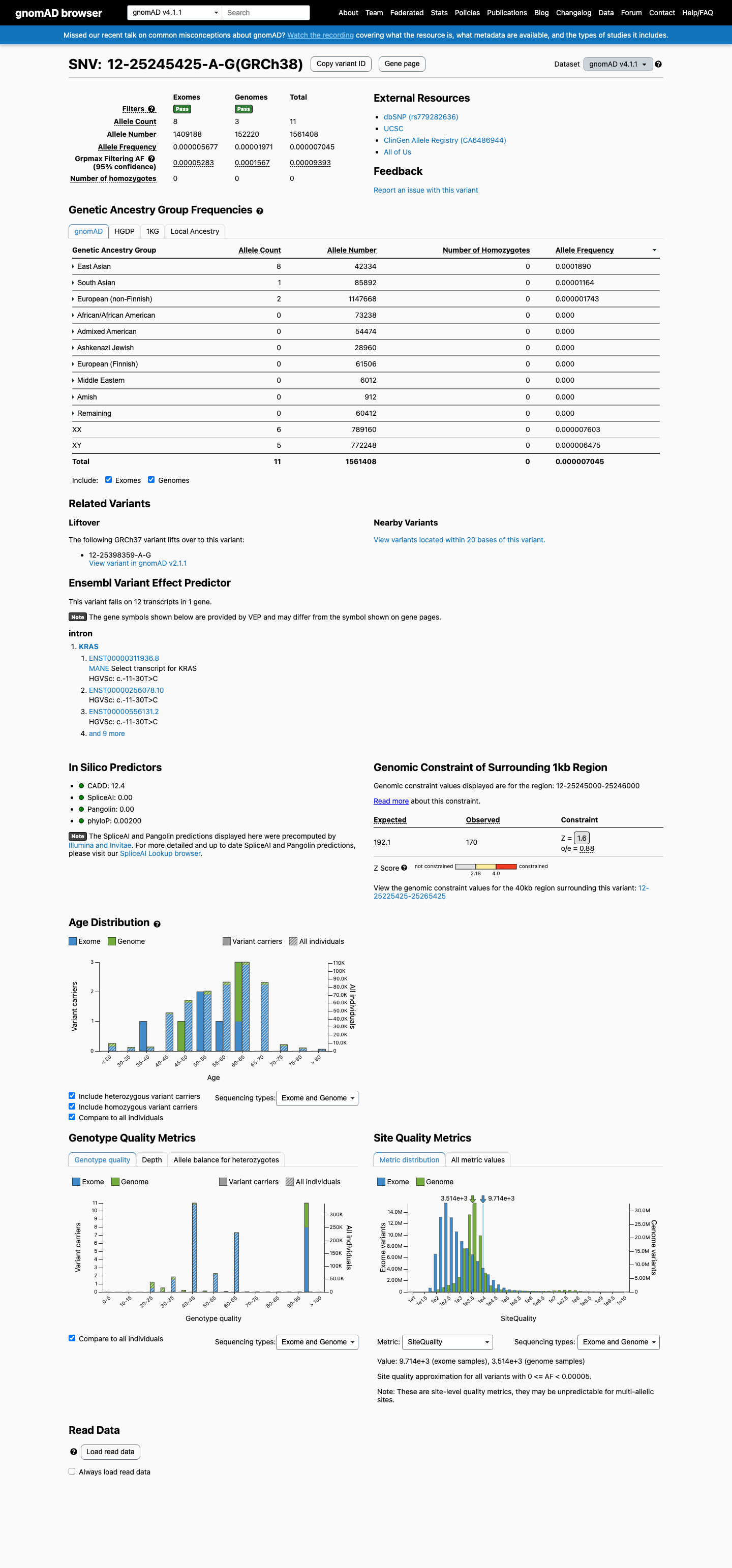Open gnomAD v4.1.1 dropdown in header search
The width and height of the screenshot is (732, 1568).
pos(174,12)
